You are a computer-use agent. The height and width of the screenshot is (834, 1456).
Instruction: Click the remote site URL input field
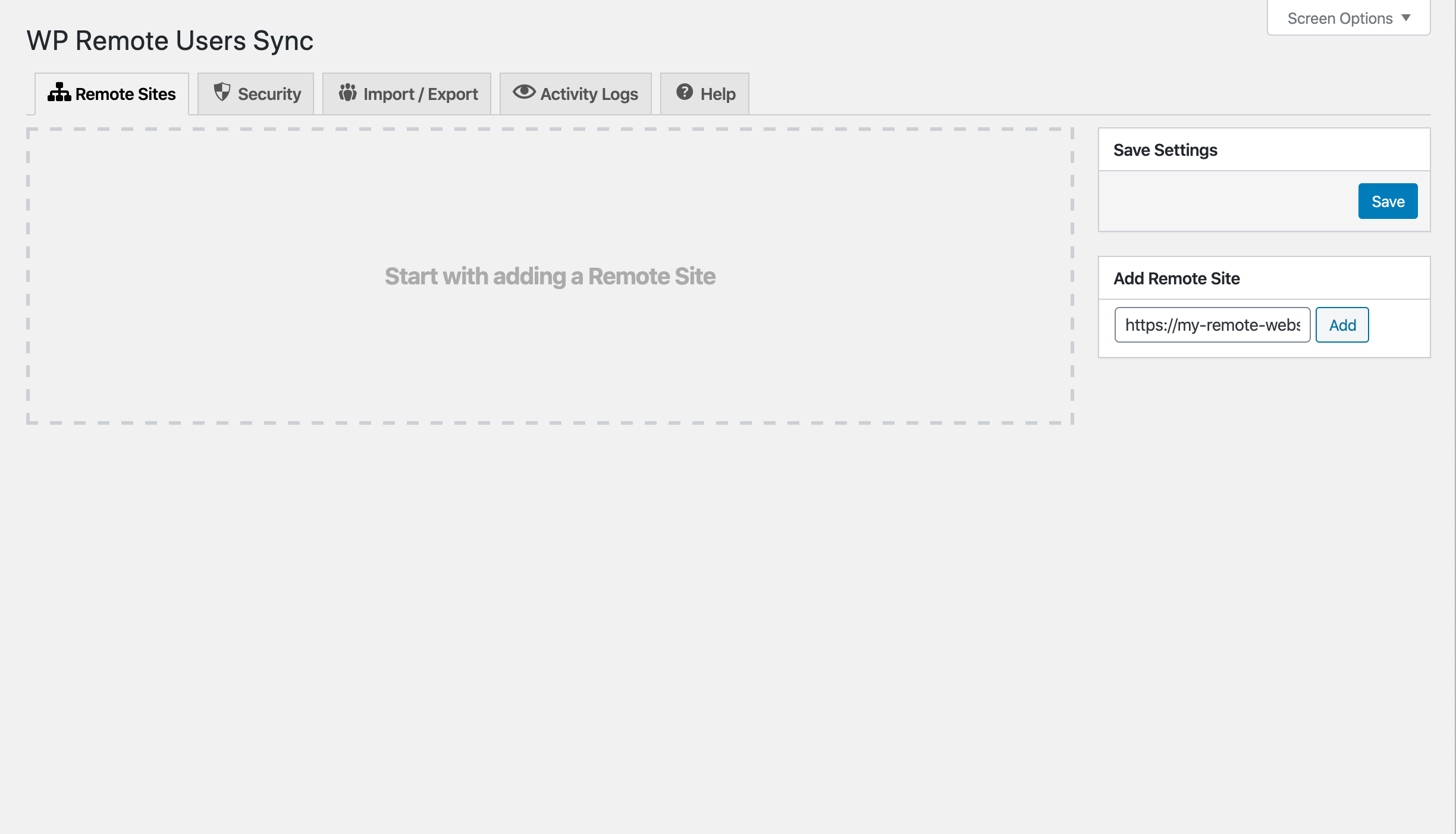pos(1212,324)
